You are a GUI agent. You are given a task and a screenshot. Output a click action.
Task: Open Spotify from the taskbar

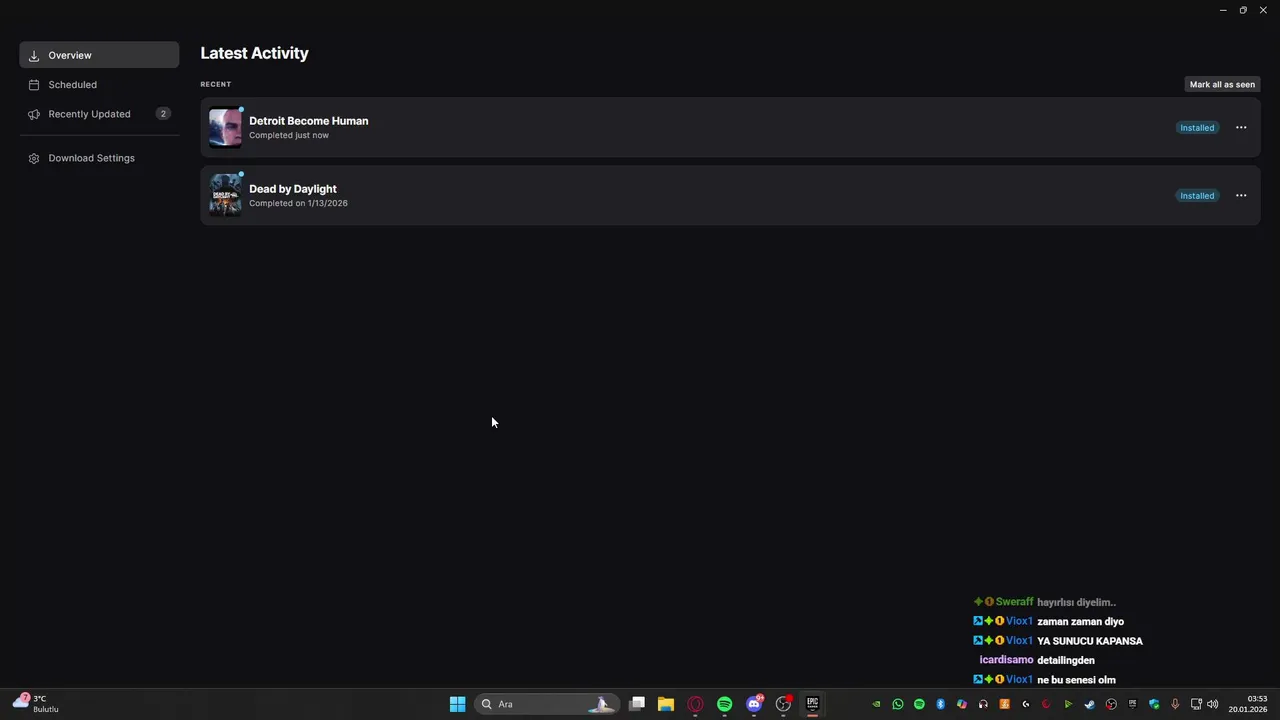[x=725, y=704]
